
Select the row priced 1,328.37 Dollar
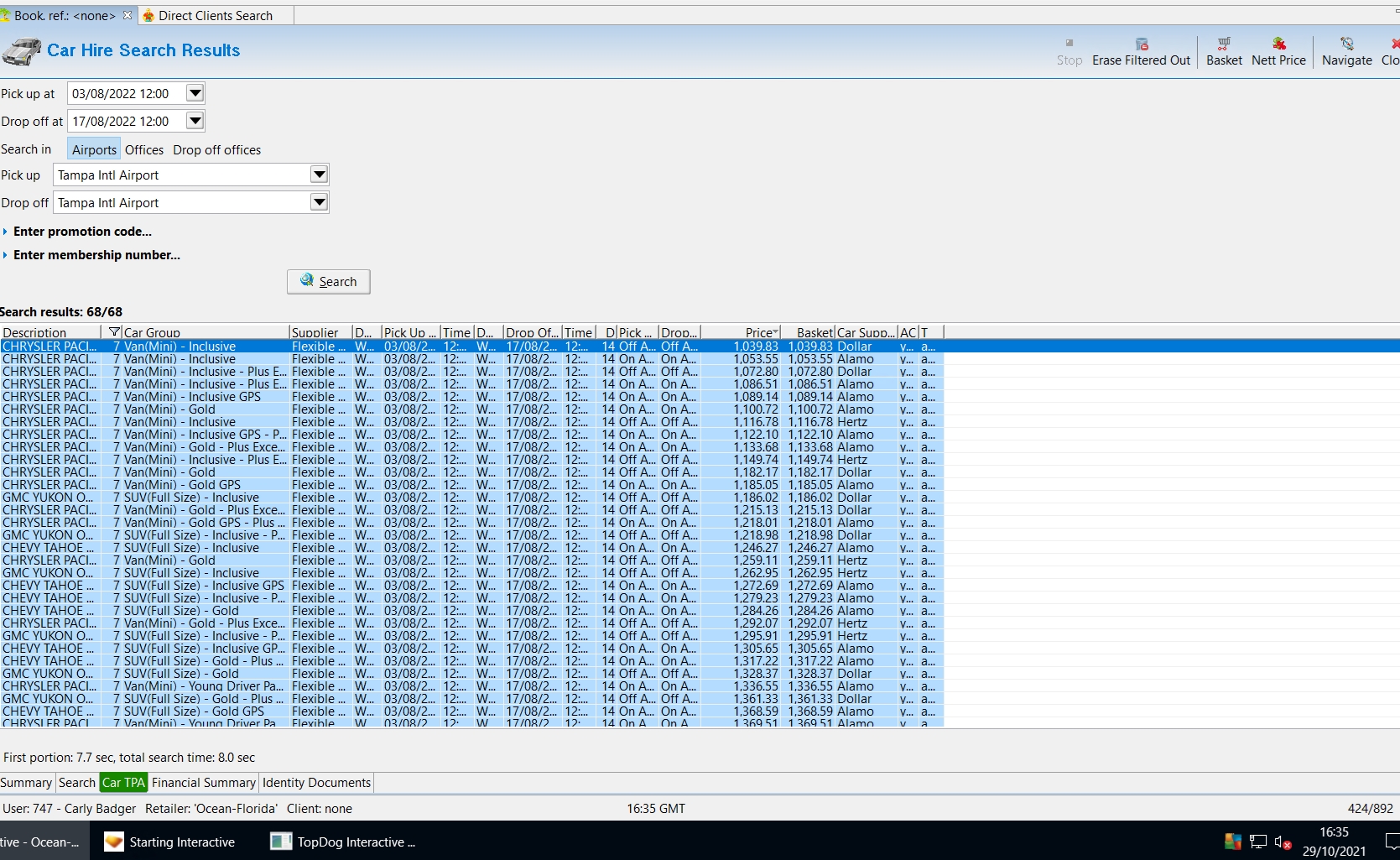pyautogui.click(x=471, y=674)
